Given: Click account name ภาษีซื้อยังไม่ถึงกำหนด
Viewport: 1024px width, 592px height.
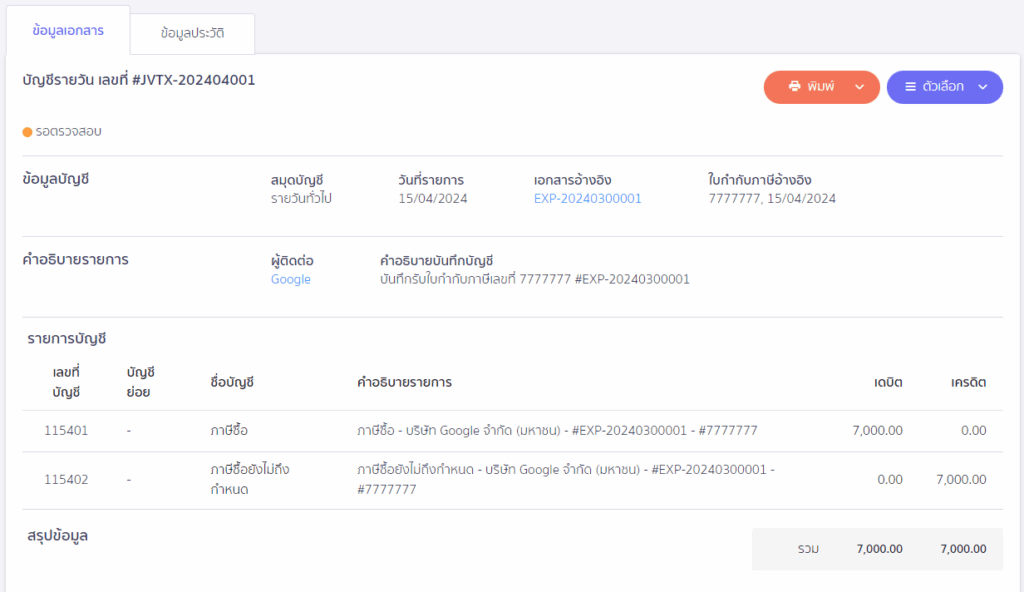Looking at the screenshot, I should tap(250, 479).
